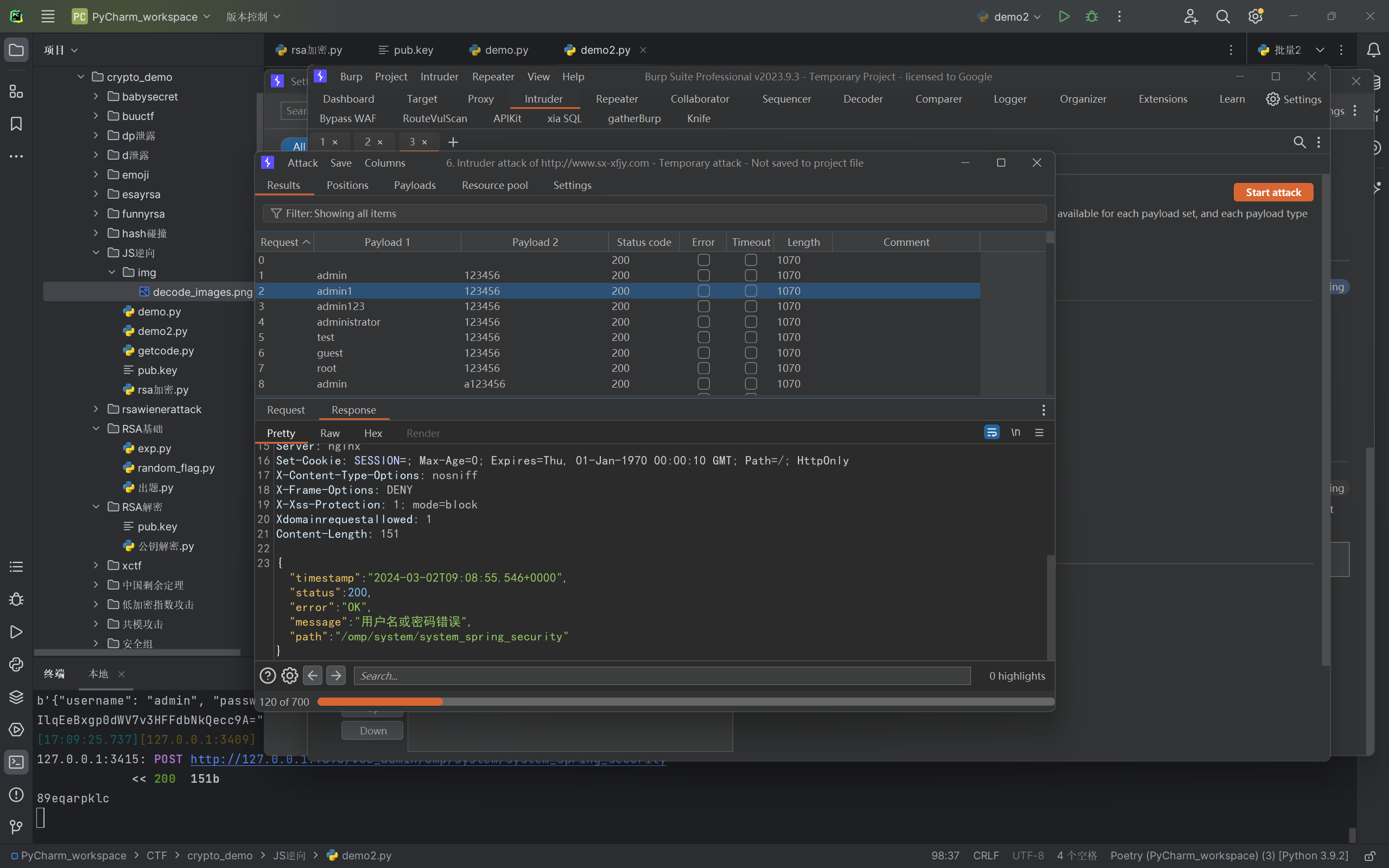
Task: Collapse the RSA基础 folder
Action: click(x=96, y=429)
